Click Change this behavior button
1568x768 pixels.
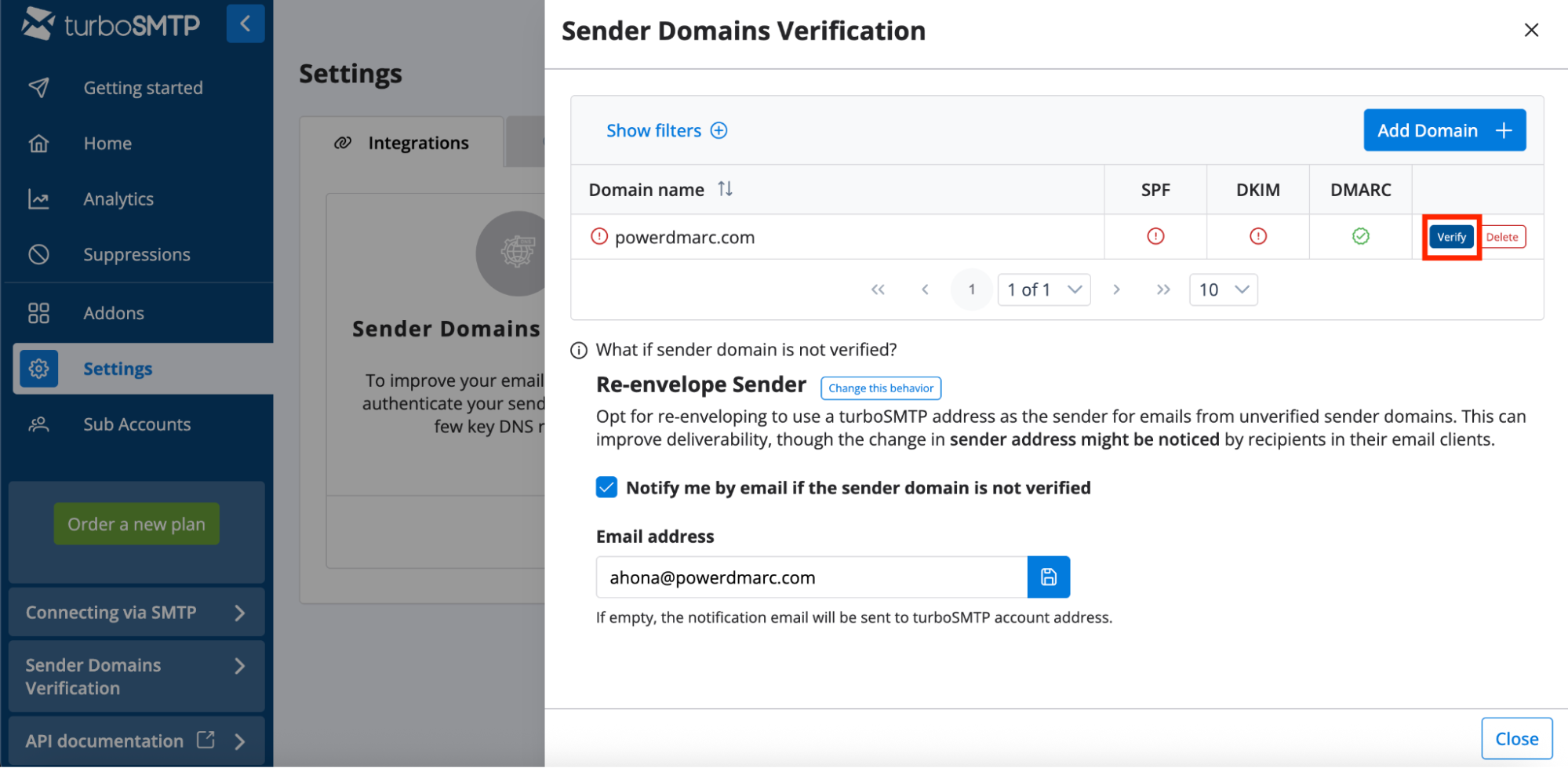tap(880, 388)
